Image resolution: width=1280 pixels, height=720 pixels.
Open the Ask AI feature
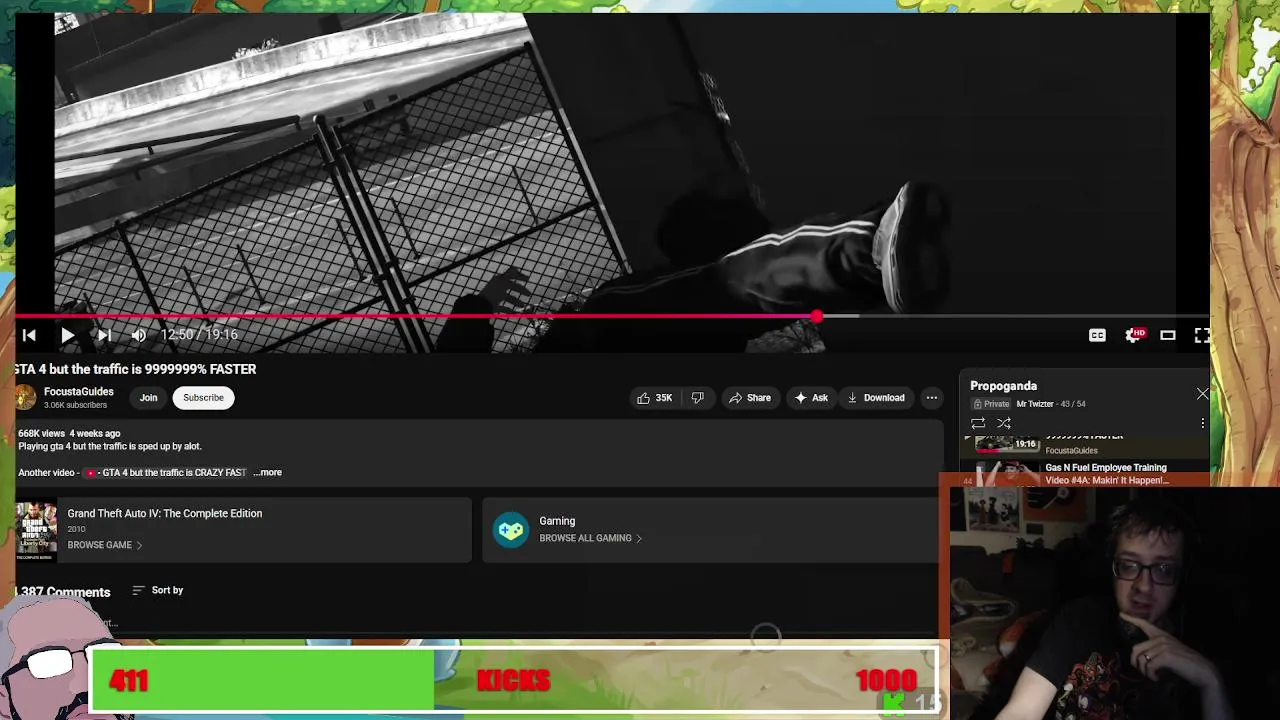click(x=811, y=397)
